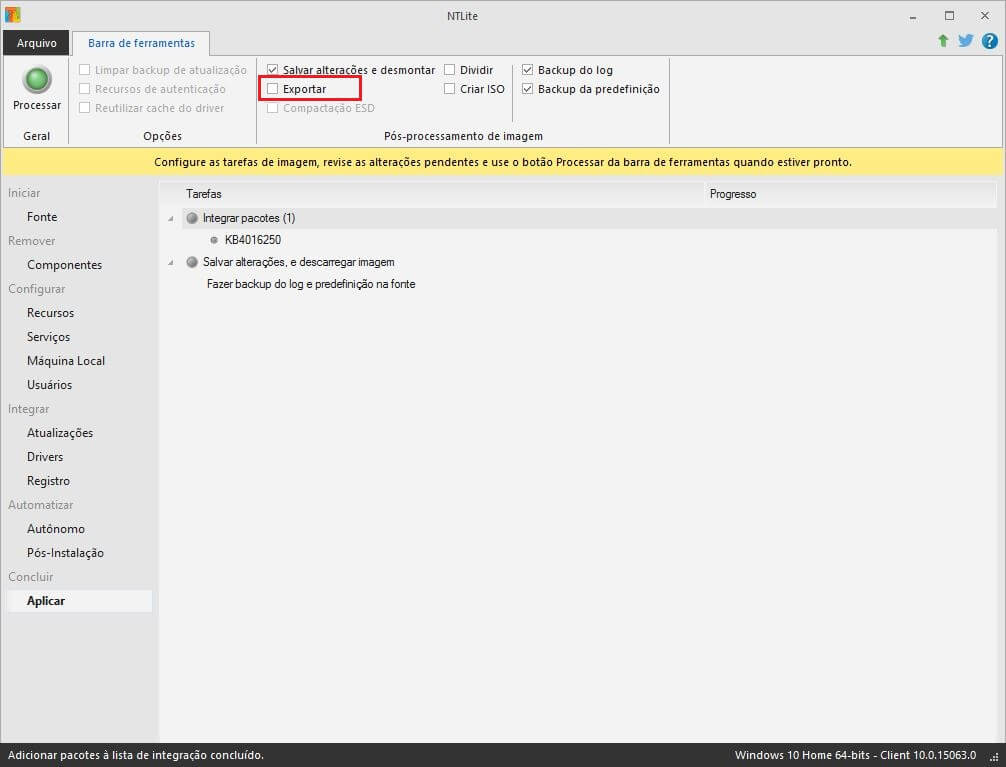
Task: Click the green Processar button
Action: pyautogui.click(x=37, y=89)
